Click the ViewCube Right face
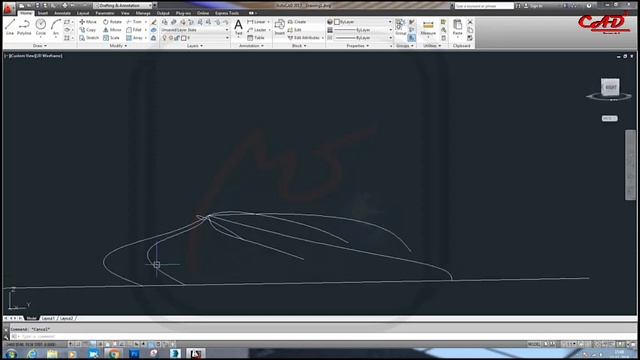Viewport: 640px width, 360px height. pyautogui.click(x=610, y=87)
